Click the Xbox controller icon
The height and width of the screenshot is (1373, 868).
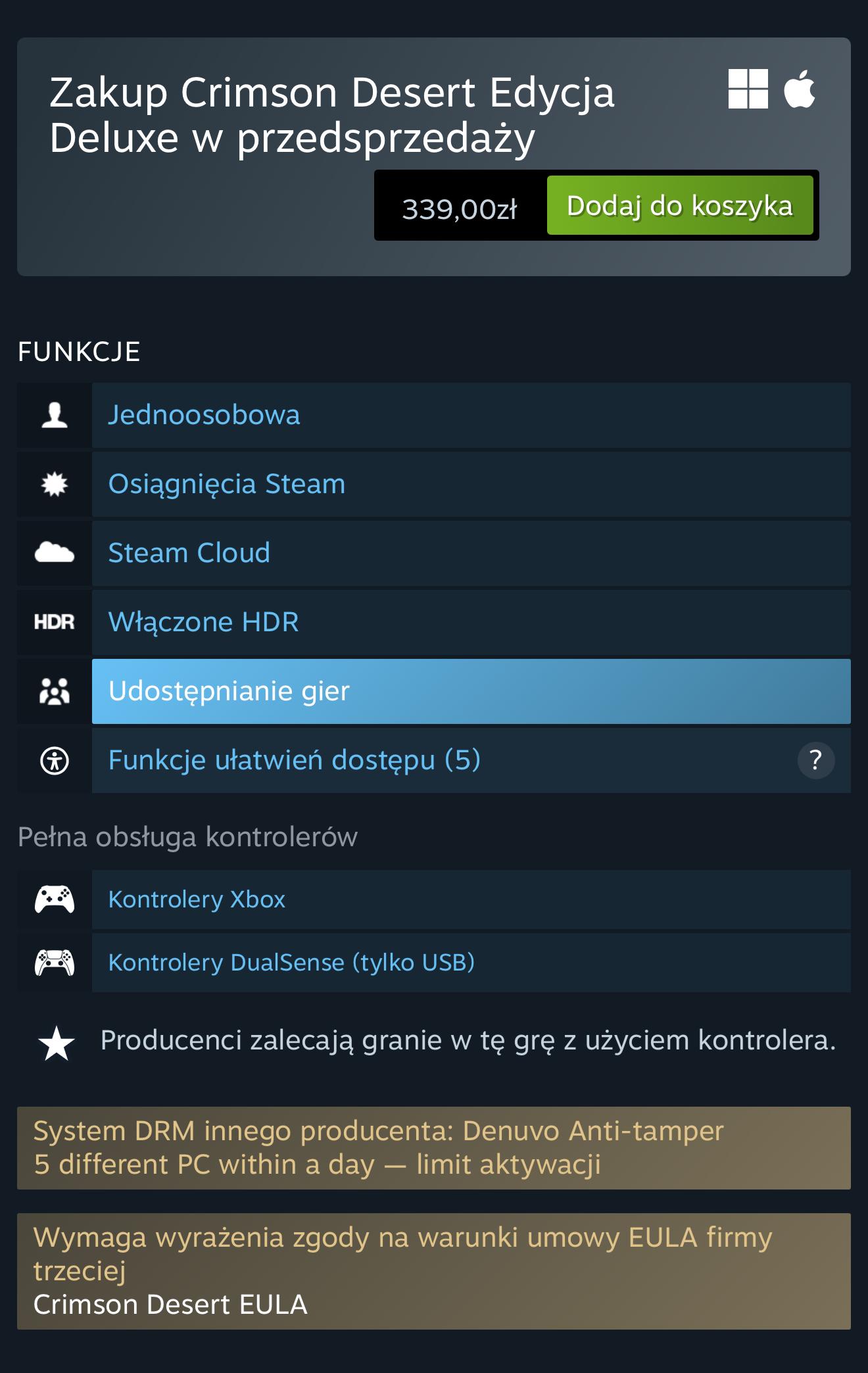(55, 900)
